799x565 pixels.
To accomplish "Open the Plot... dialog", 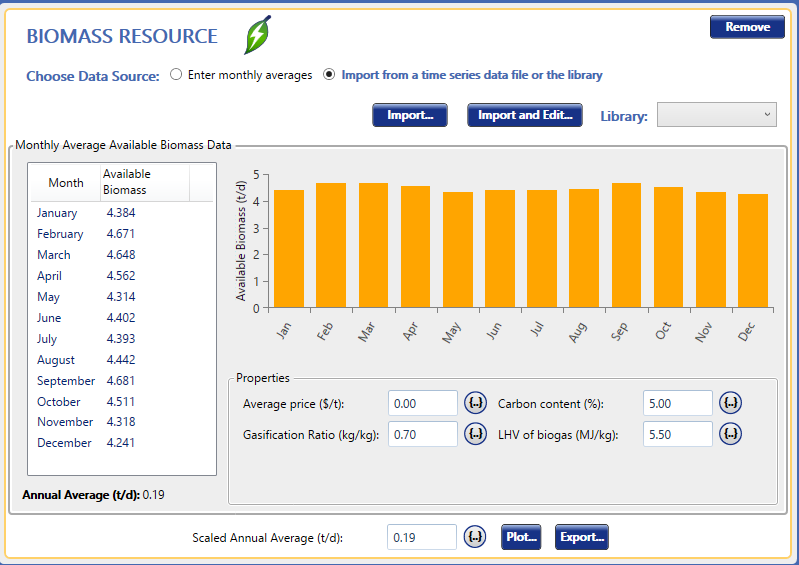I will (x=521, y=537).
